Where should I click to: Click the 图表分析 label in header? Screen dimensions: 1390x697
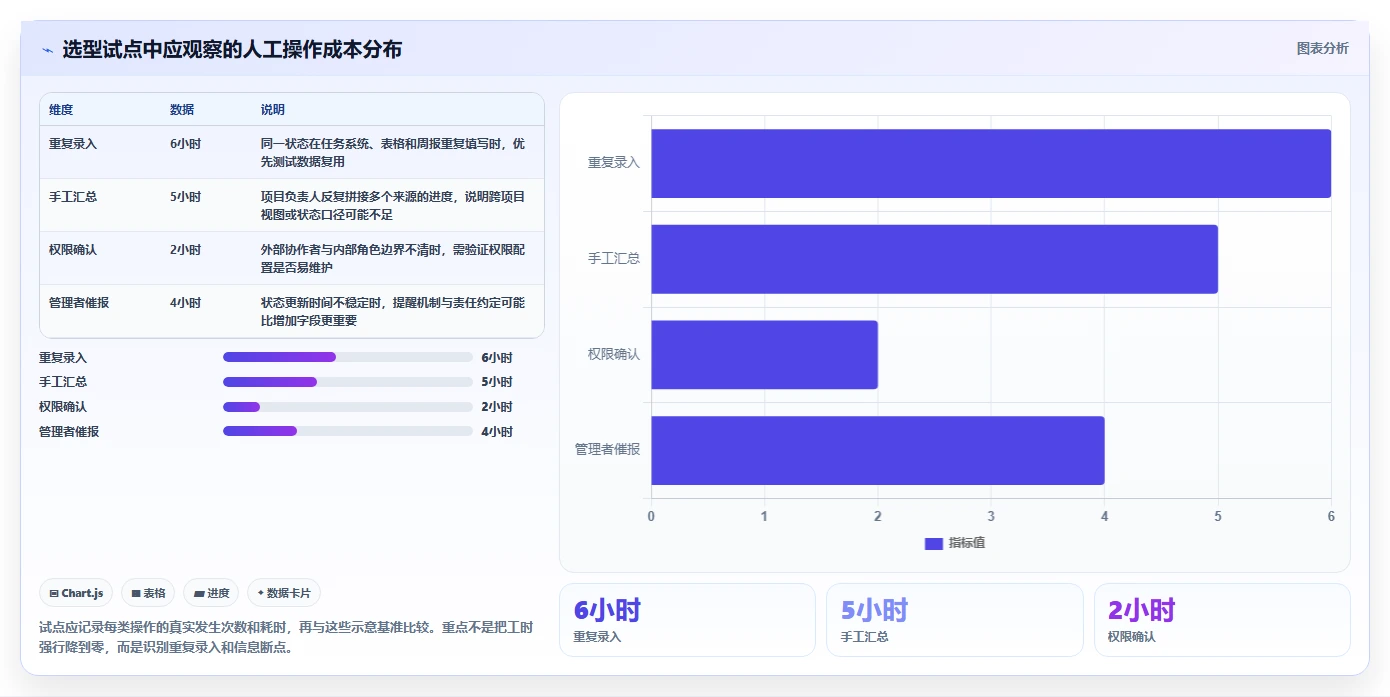pyautogui.click(x=1322, y=48)
